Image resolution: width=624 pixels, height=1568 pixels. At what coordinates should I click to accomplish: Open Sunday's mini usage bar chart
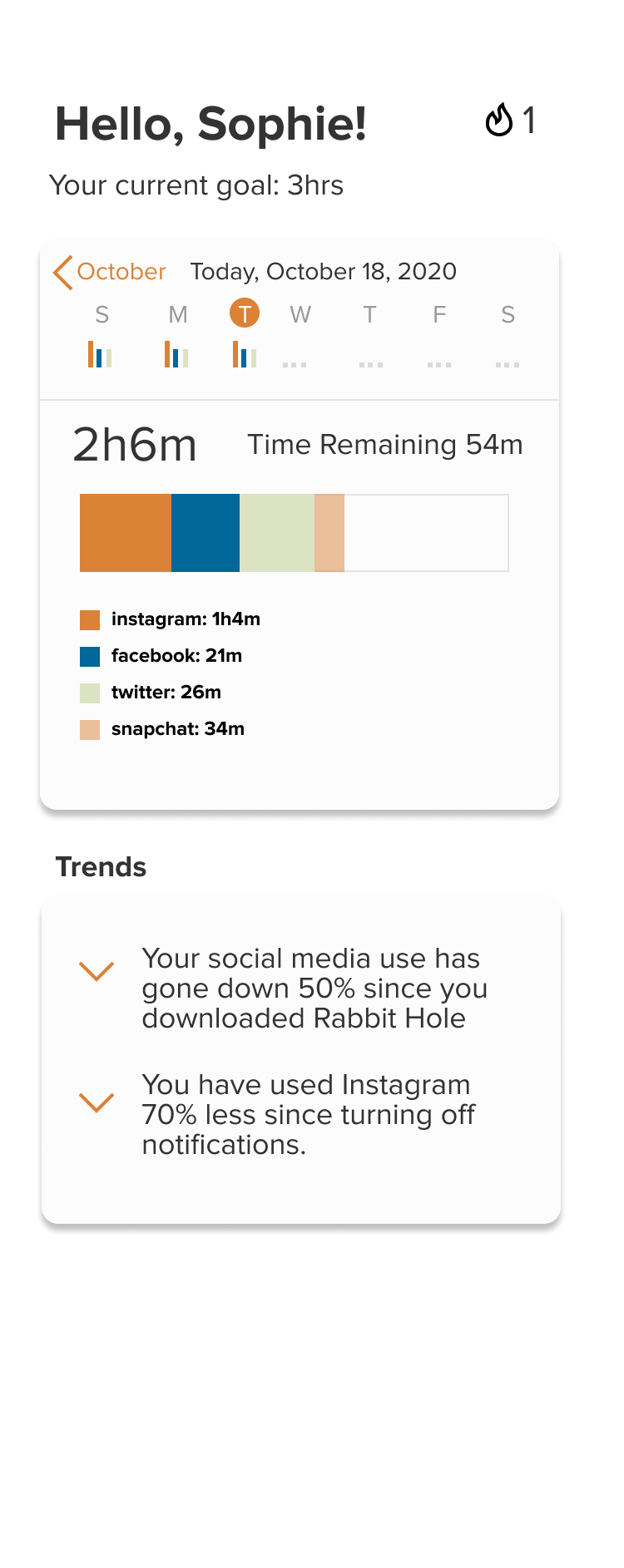point(100,354)
